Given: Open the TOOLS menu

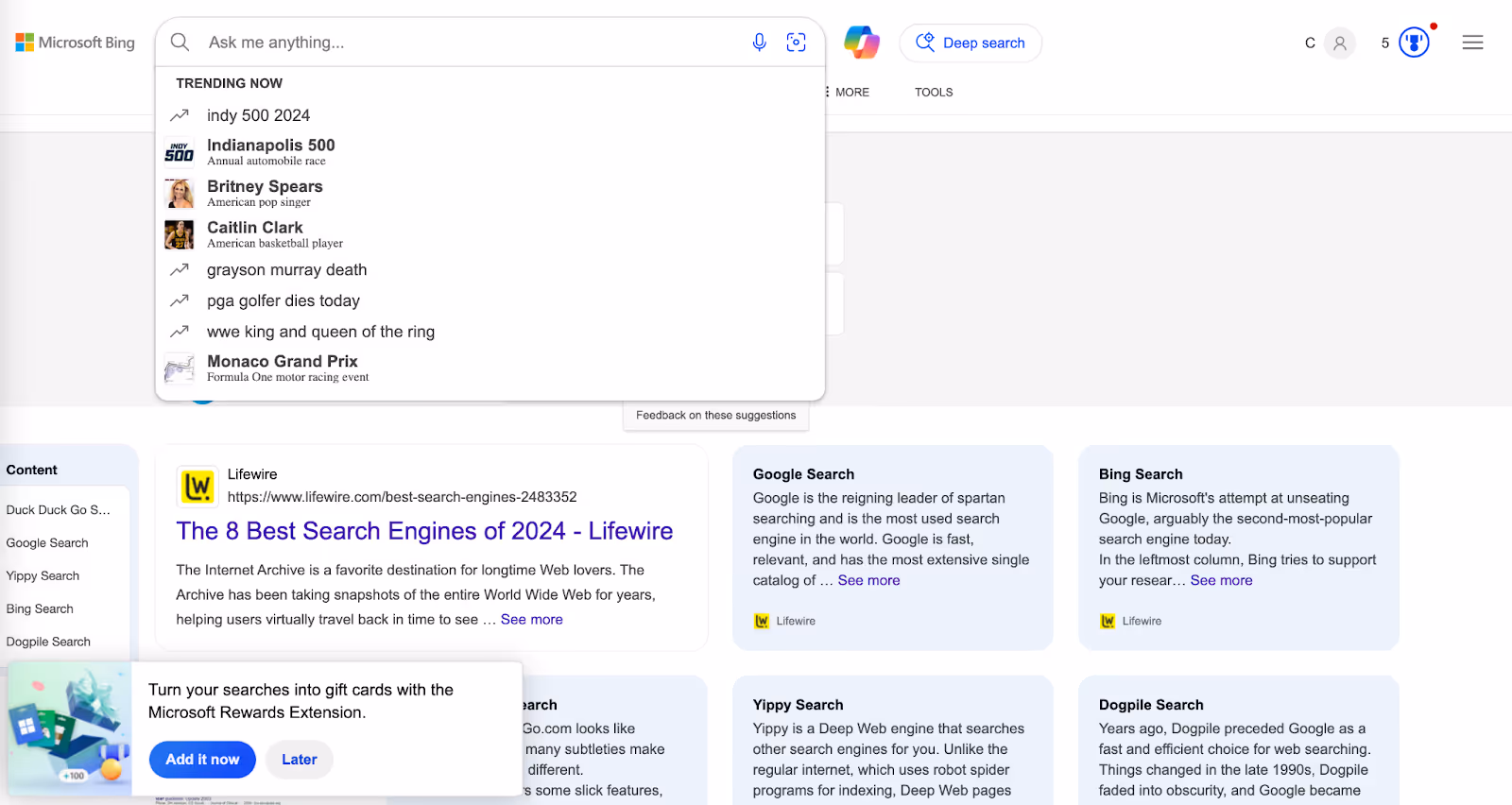Looking at the screenshot, I should (934, 92).
